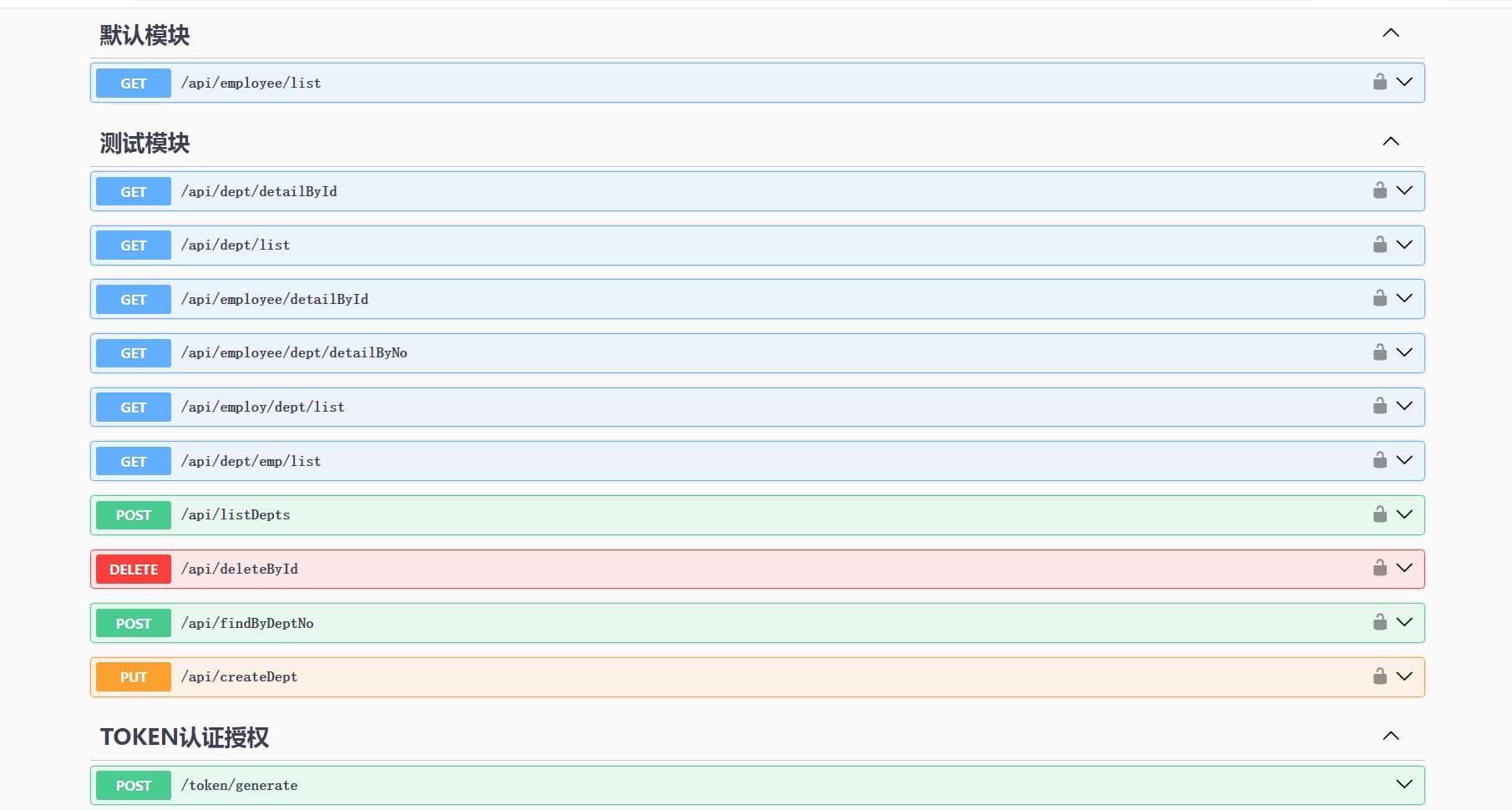Click the /api/findByDeptNo path text
This screenshot has width=1512, height=810.
tap(247, 623)
